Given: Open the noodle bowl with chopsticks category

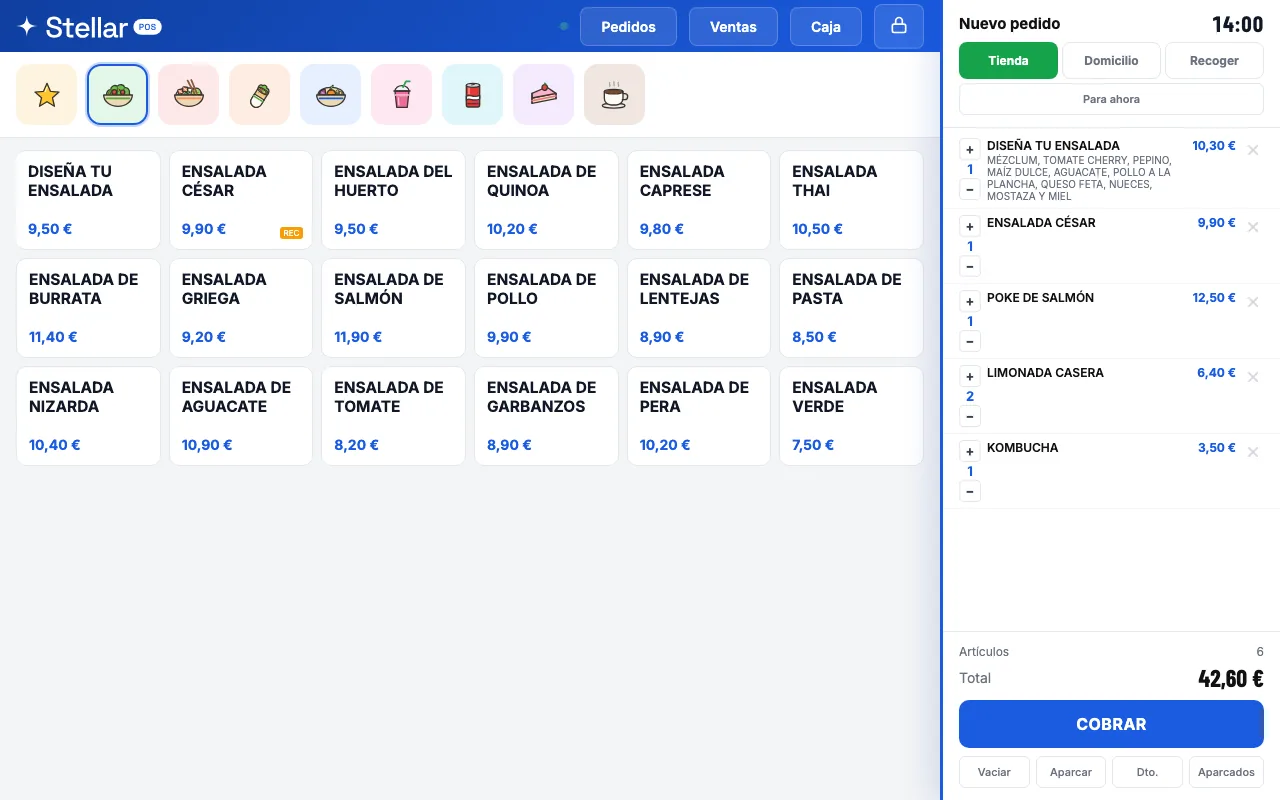Looking at the screenshot, I should click(189, 95).
